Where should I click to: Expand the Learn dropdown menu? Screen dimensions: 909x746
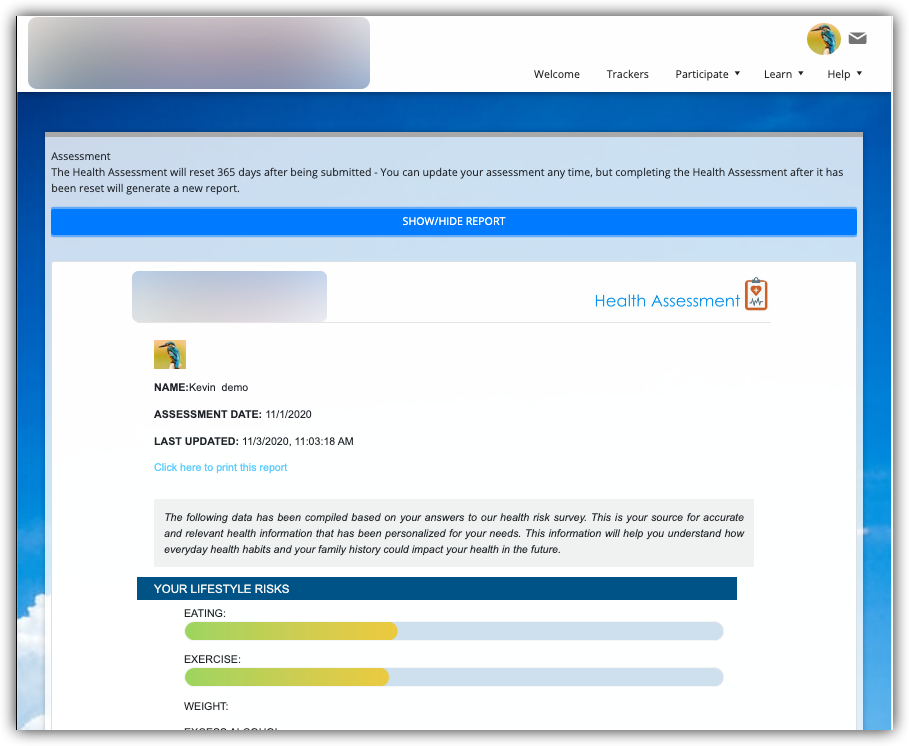click(x=783, y=74)
